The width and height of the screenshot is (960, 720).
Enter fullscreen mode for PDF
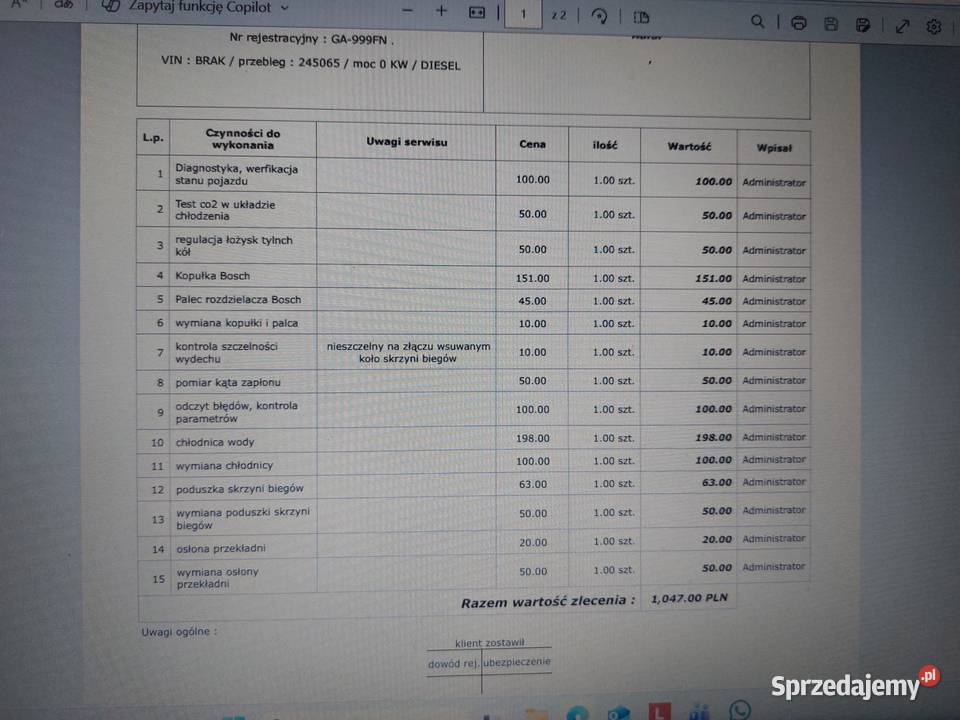tap(902, 26)
